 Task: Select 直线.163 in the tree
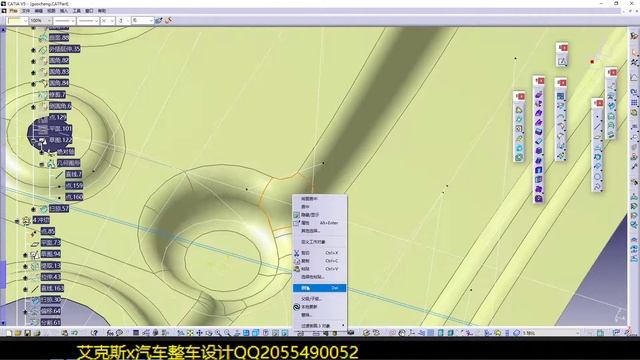click(x=52, y=289)
